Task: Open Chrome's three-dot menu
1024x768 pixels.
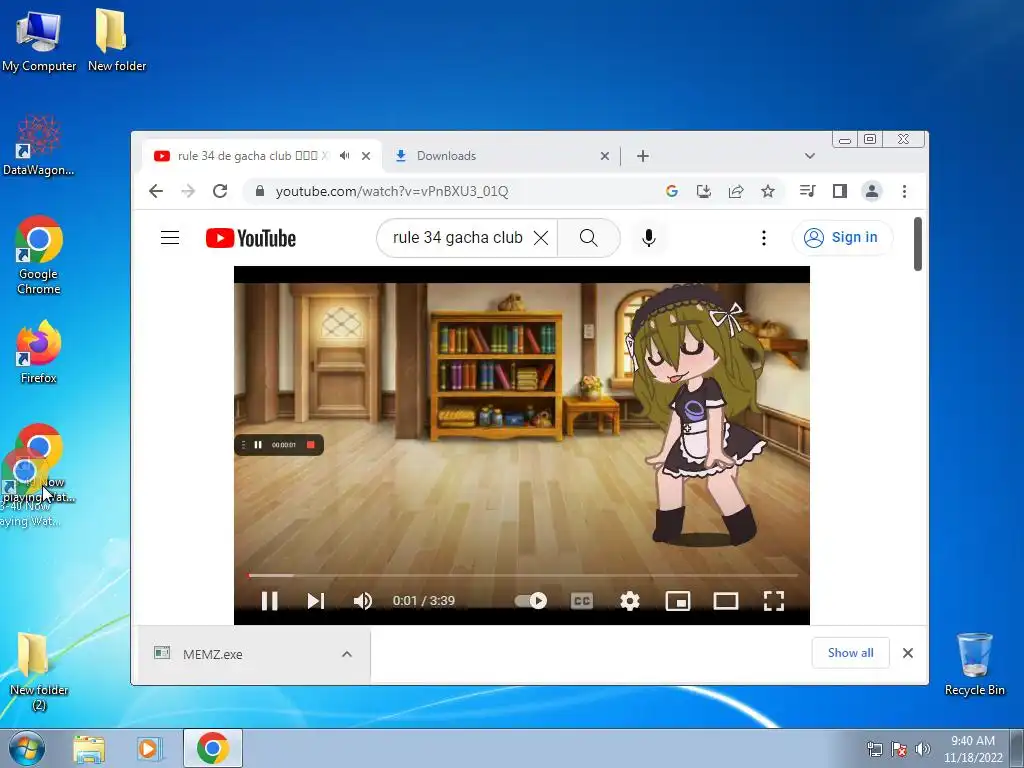Action: coord(904,191)
